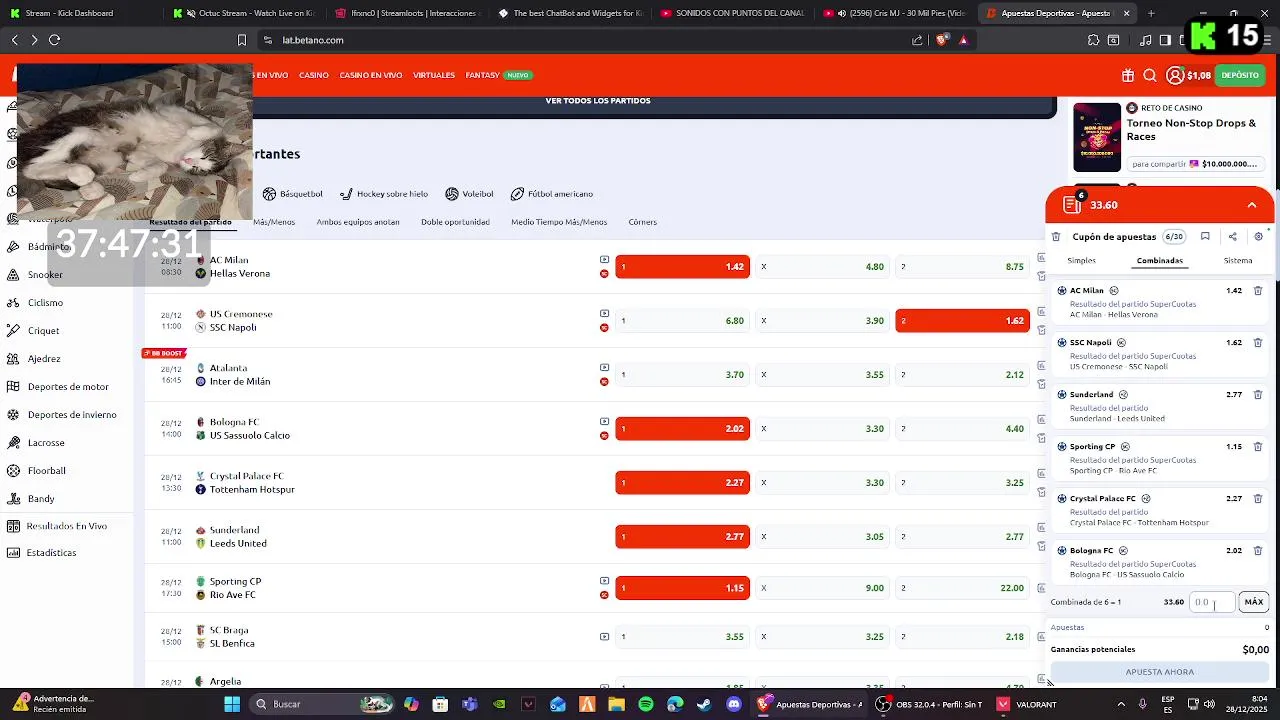The image size is (1280, 720).
Task: Click the APUESTA AHORA button
Action: click(x=1160, y=672)
